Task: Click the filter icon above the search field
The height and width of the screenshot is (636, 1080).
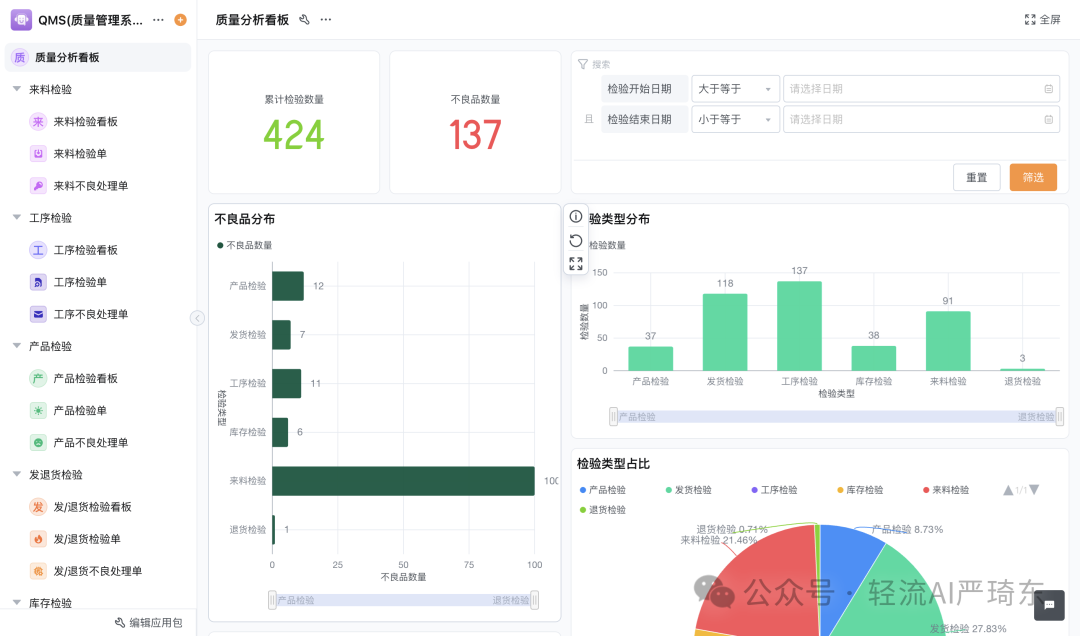Action: point(583,64)
